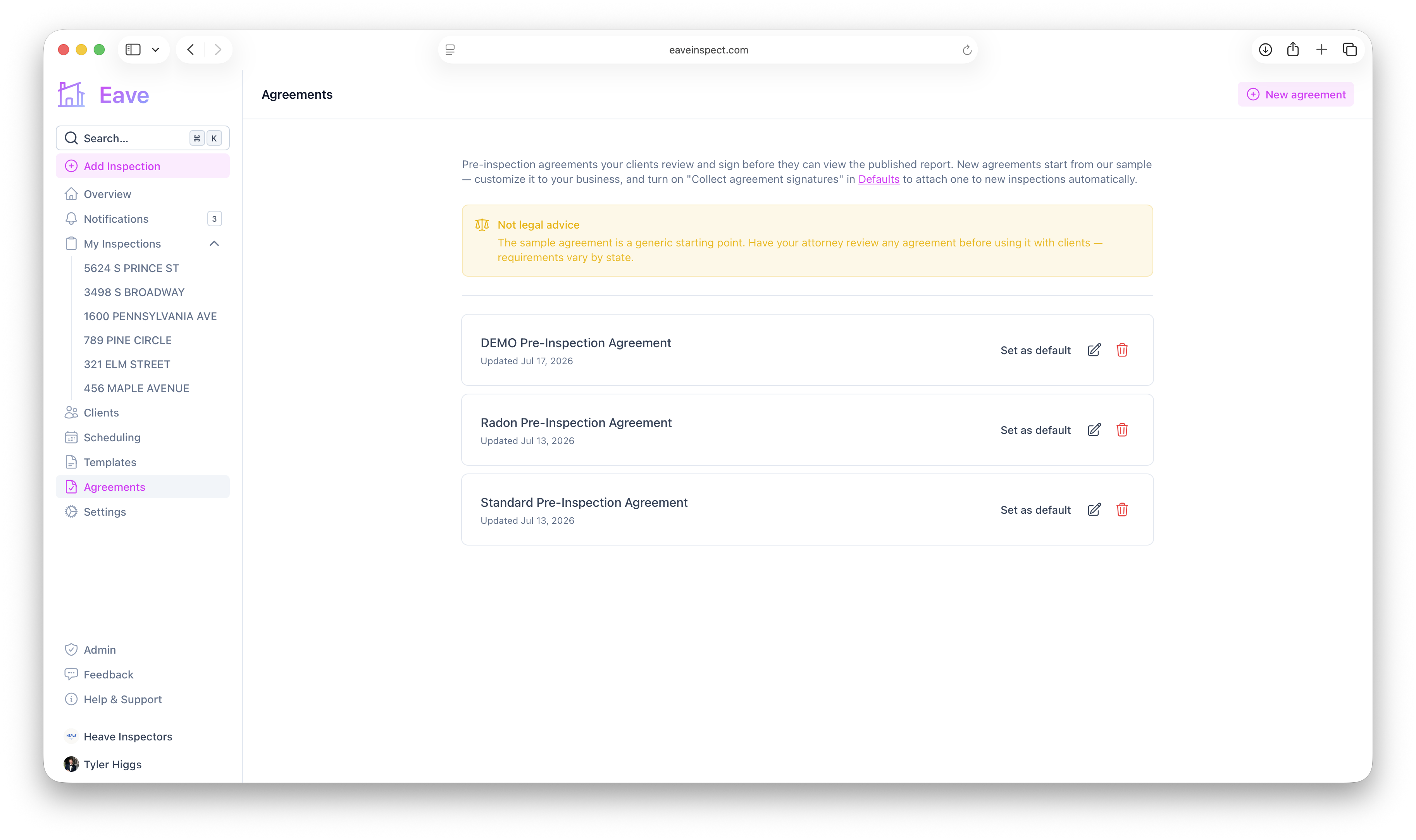Follow the Defaults link

879,179
